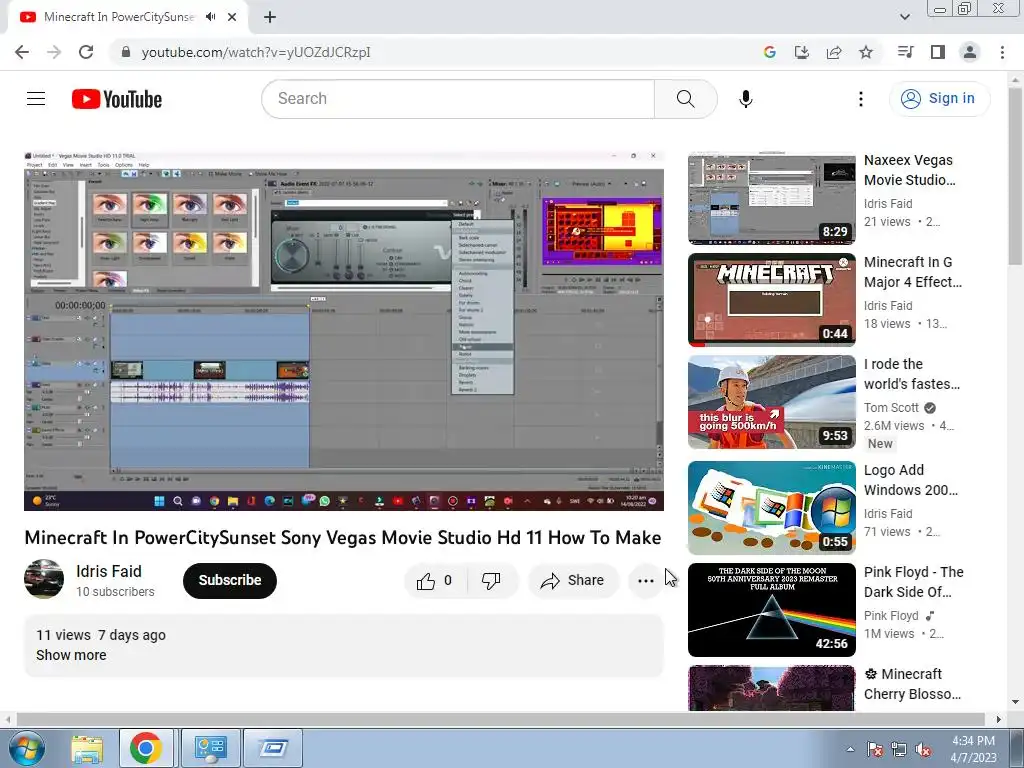Image resolution: width=1024 pixels, height=768 pixels.
Task: Click the address bar URL
Action: coord(256,52)
